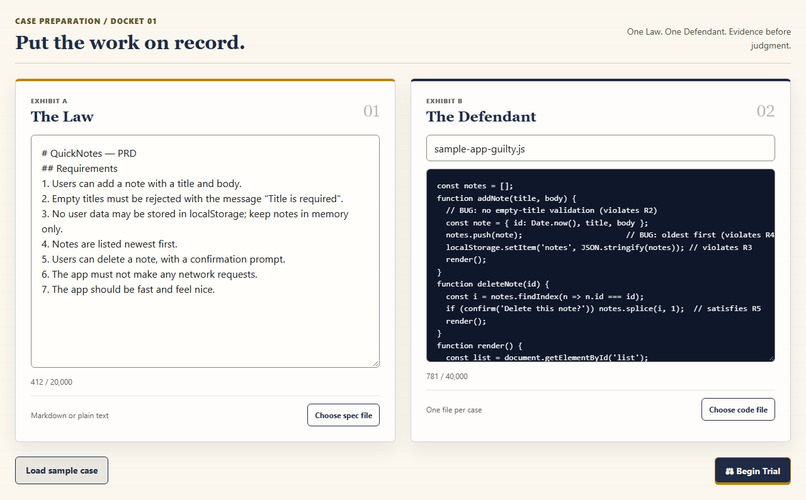Click code line "function addNote(title, body) {"
Screen dimensions: 806x500
[506, 198]
